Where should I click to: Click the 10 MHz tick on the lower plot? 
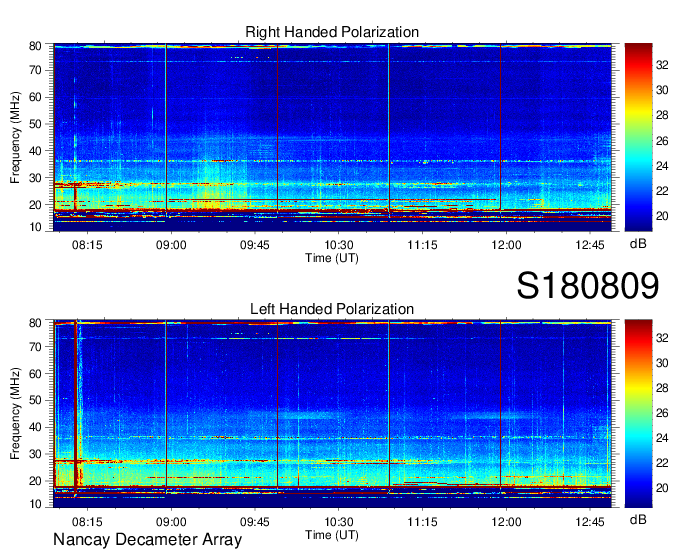point(35,504)
